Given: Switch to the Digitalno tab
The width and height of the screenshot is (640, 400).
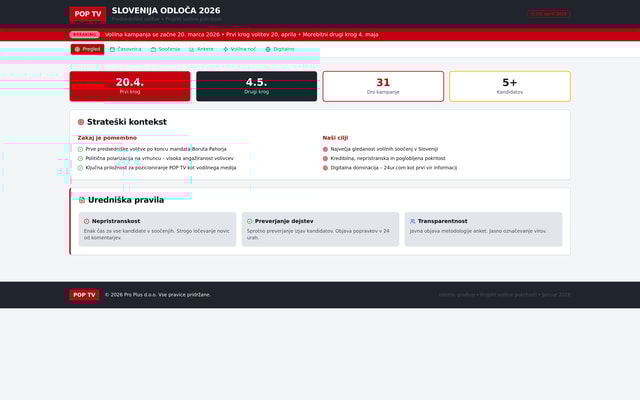Looking at the screenshot, I should (280, 49).
